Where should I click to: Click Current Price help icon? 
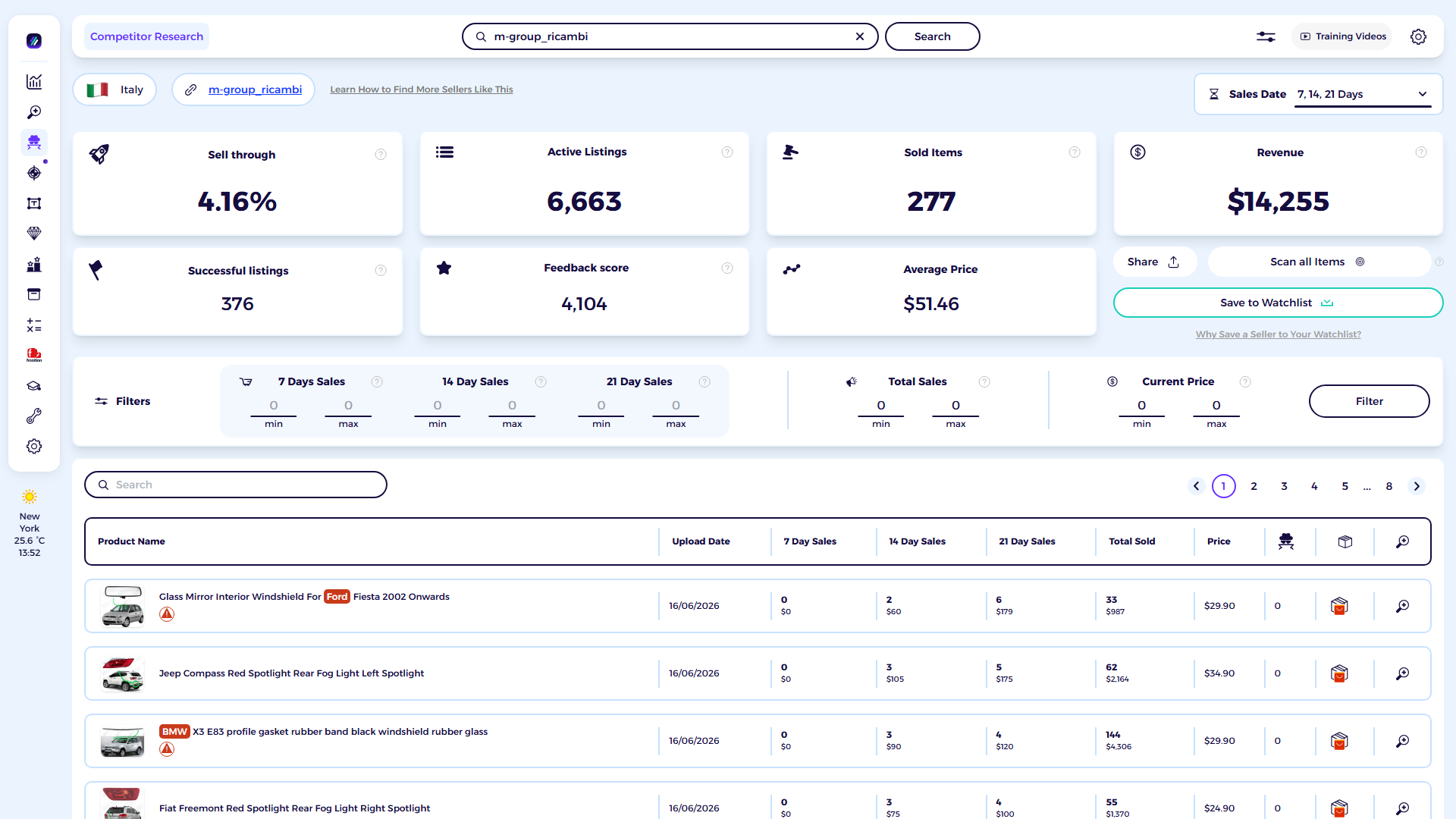pyautogui.click(x=1245, y=382)
